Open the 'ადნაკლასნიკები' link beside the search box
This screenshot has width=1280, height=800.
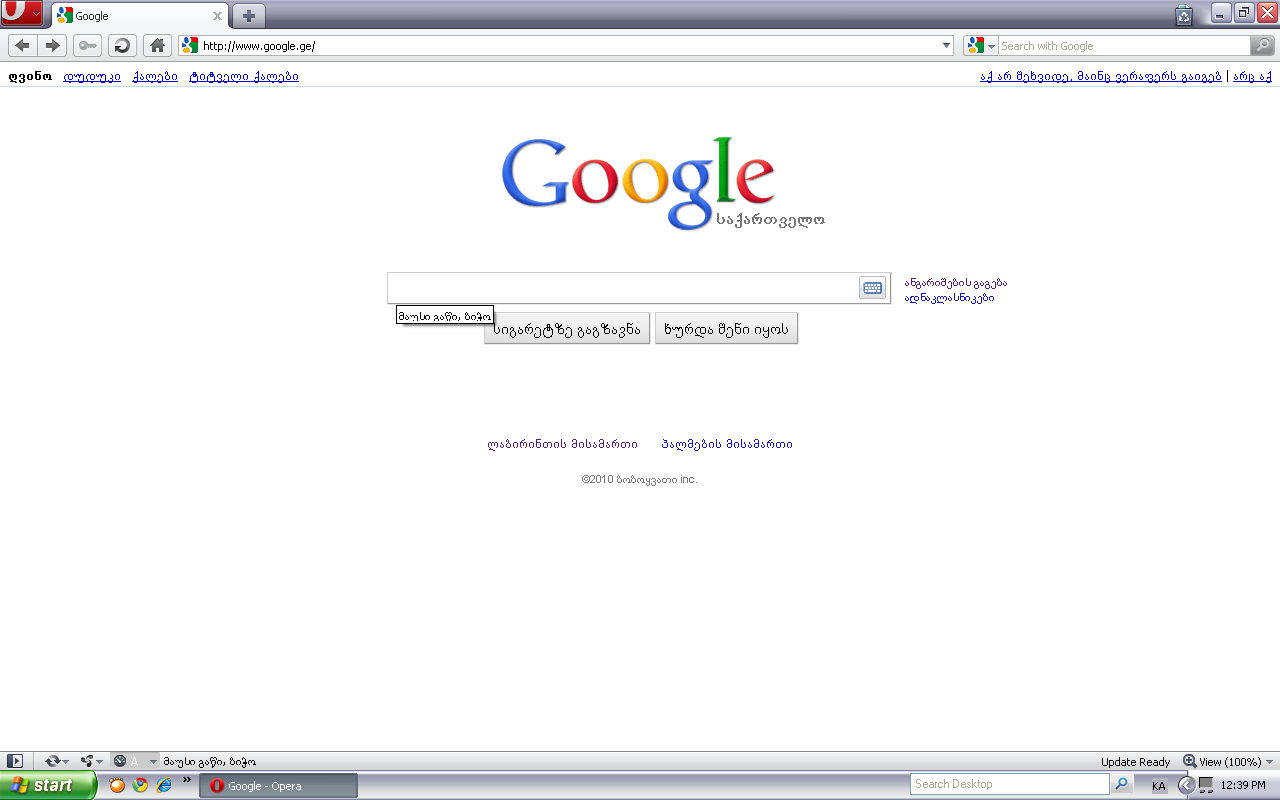point(949,298)
